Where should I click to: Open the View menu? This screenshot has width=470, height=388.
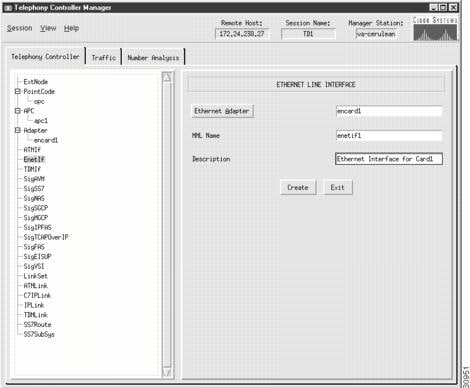click(48, 28)
